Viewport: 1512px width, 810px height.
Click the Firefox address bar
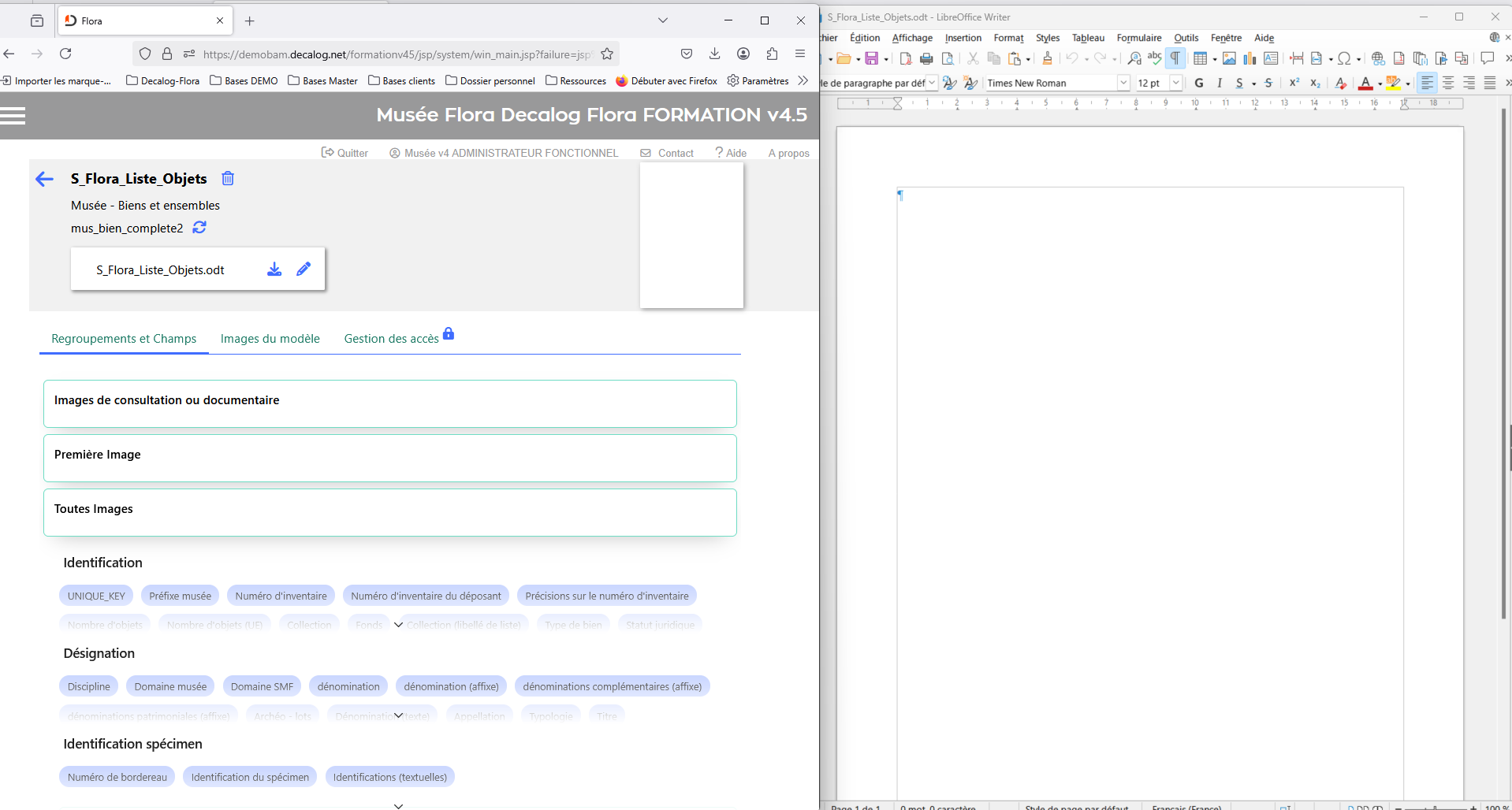(394, 54)
